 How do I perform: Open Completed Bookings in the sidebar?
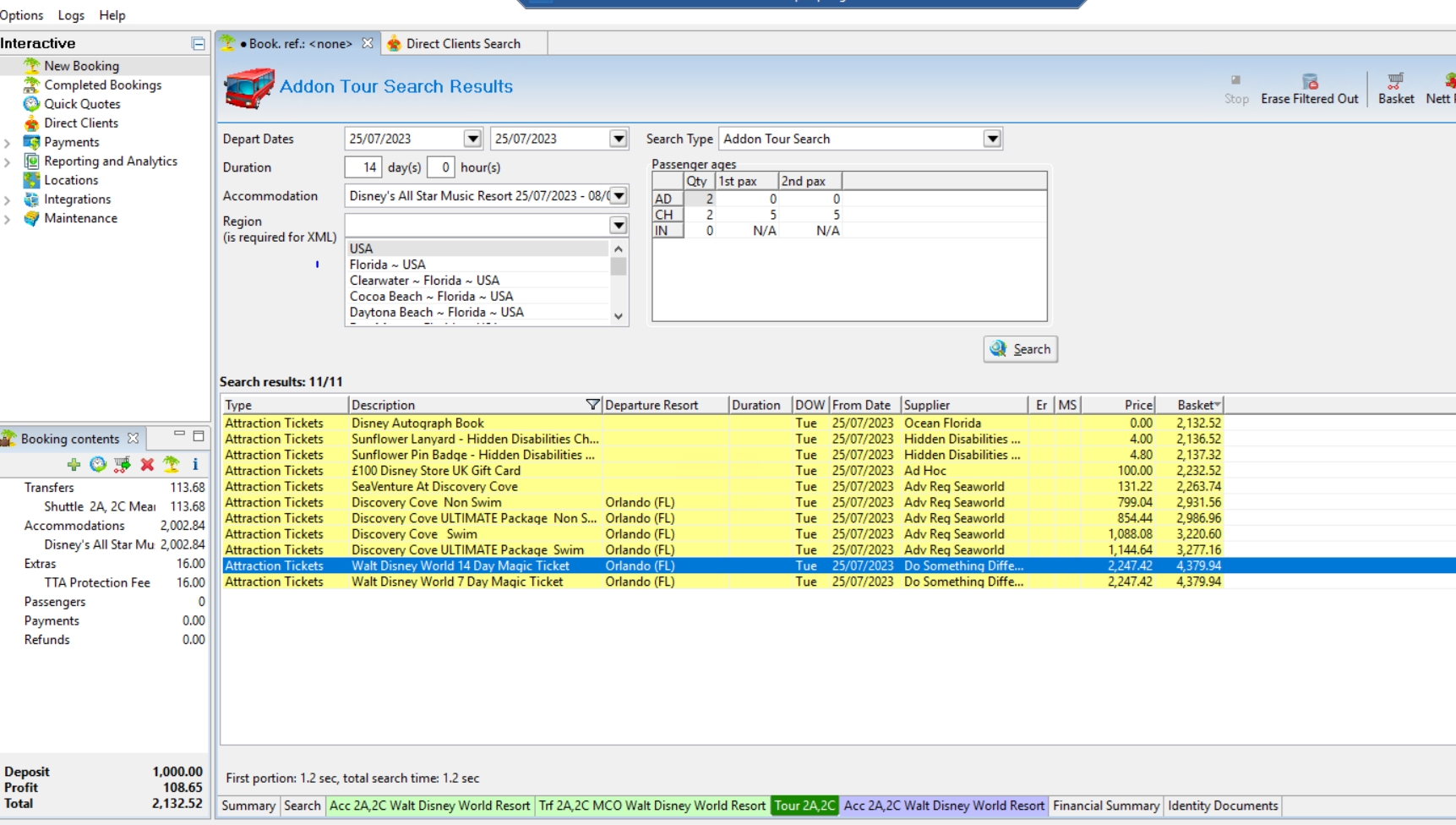[102, 85]
